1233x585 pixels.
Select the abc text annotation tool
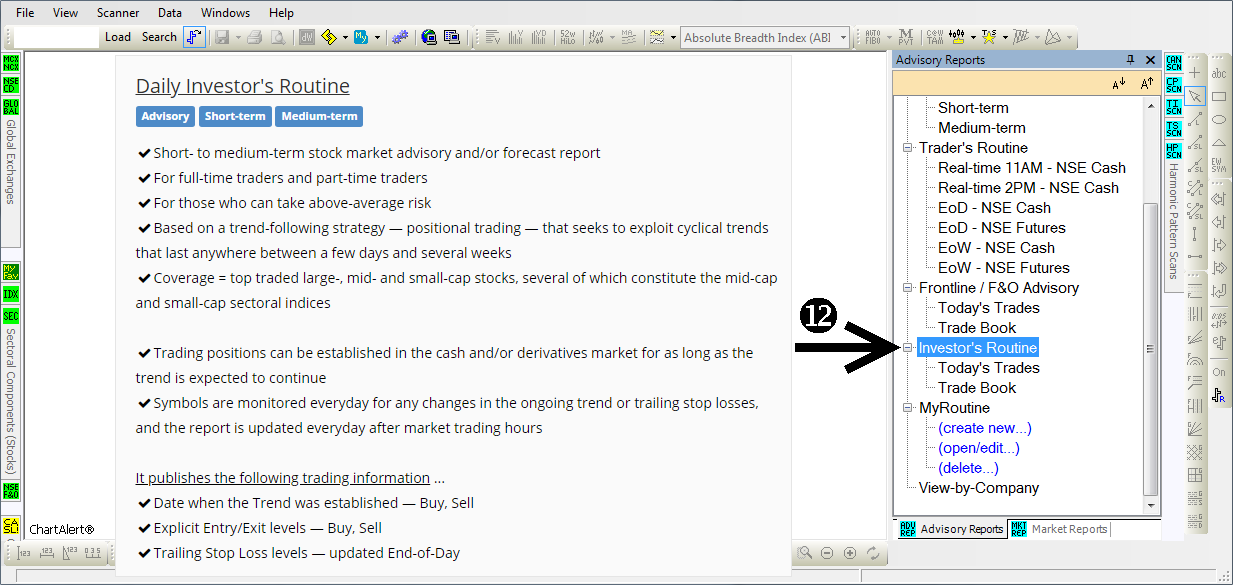pos(1219,73)
